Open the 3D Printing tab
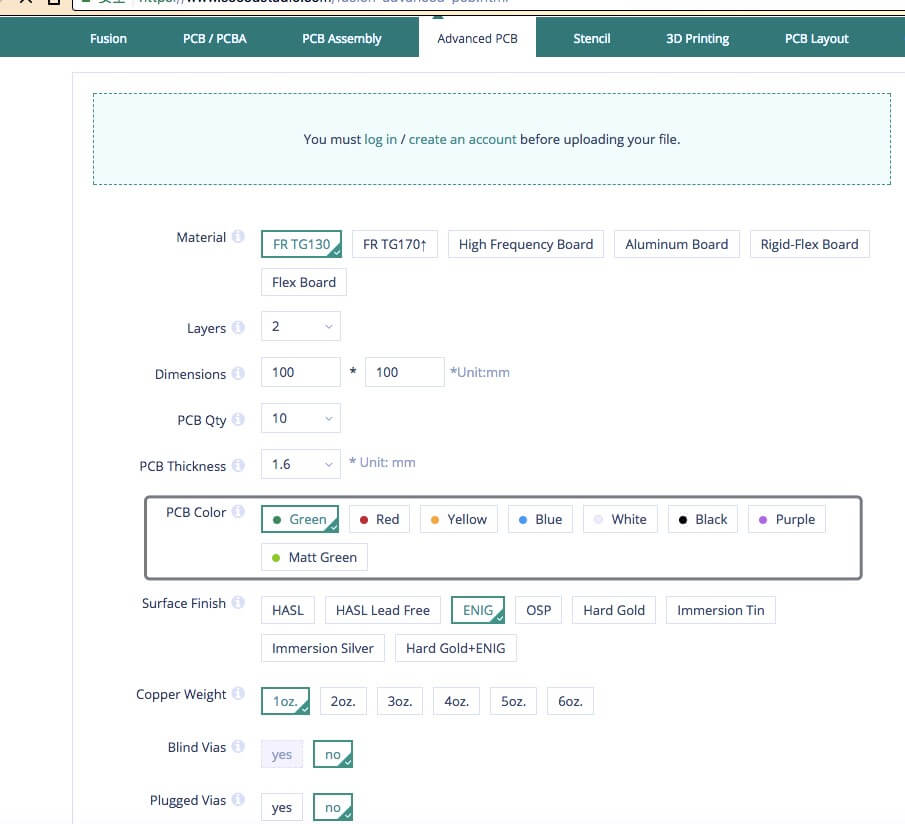This screenshot has height=824, width=905. (697, 39)
